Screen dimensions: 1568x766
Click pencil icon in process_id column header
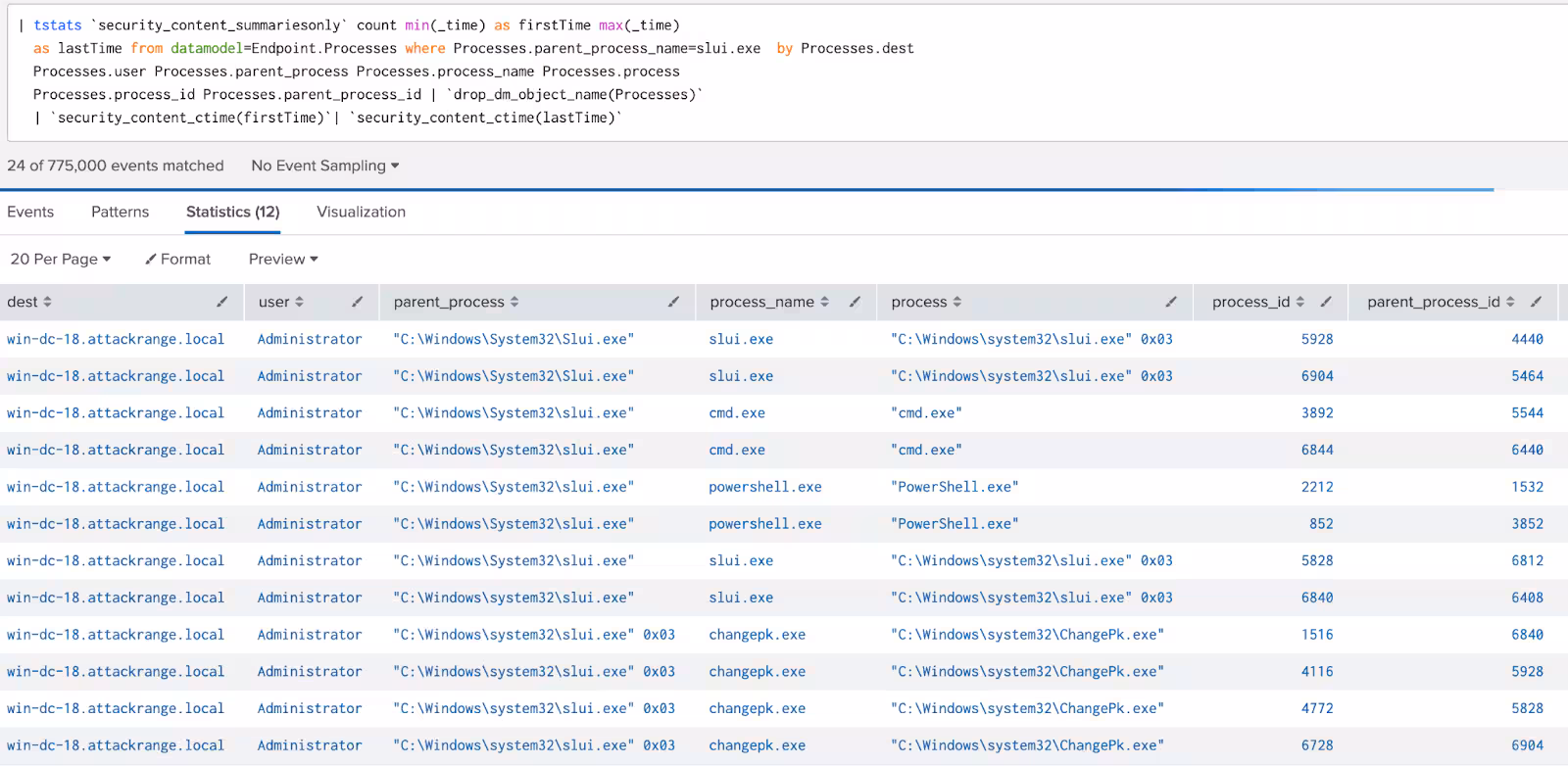(x=1326, y=302)
